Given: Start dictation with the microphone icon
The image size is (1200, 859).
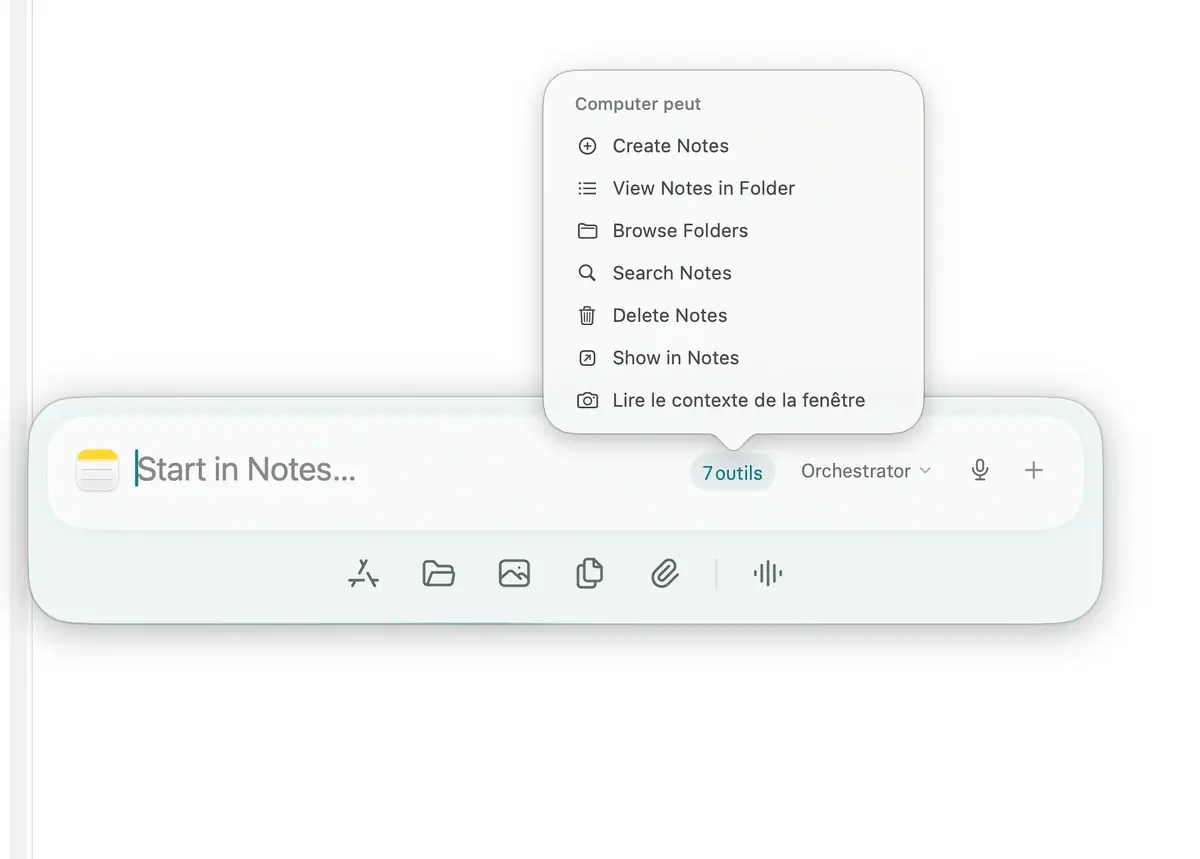Looking at the screenshot, I should (x=980, y=470).
